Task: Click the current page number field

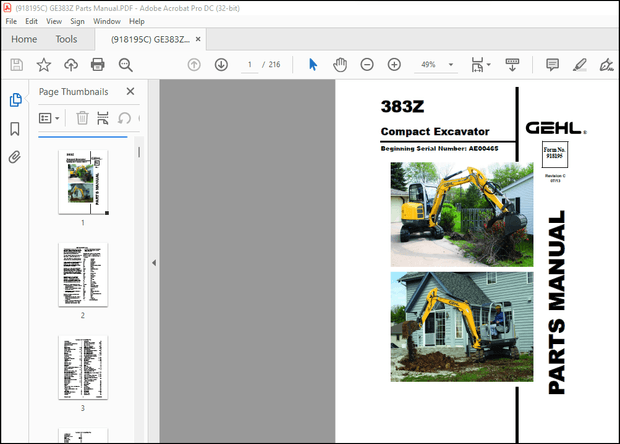Action: click(x=250, y=64)
